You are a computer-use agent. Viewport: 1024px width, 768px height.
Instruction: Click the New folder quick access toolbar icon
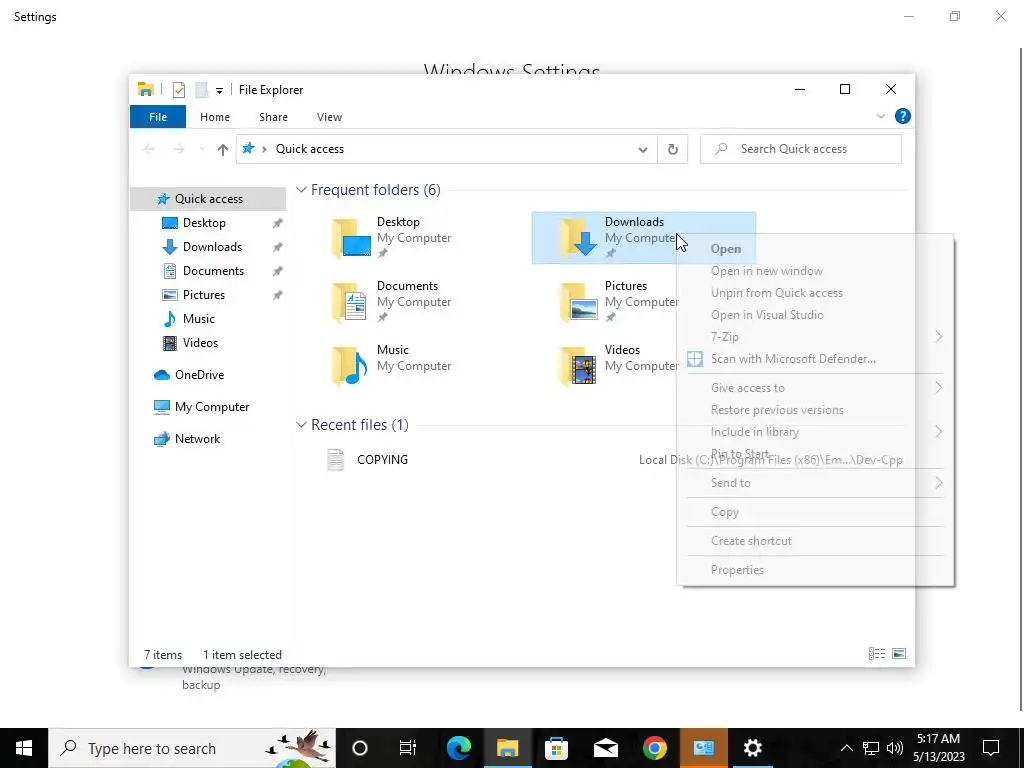pos(202,89)
